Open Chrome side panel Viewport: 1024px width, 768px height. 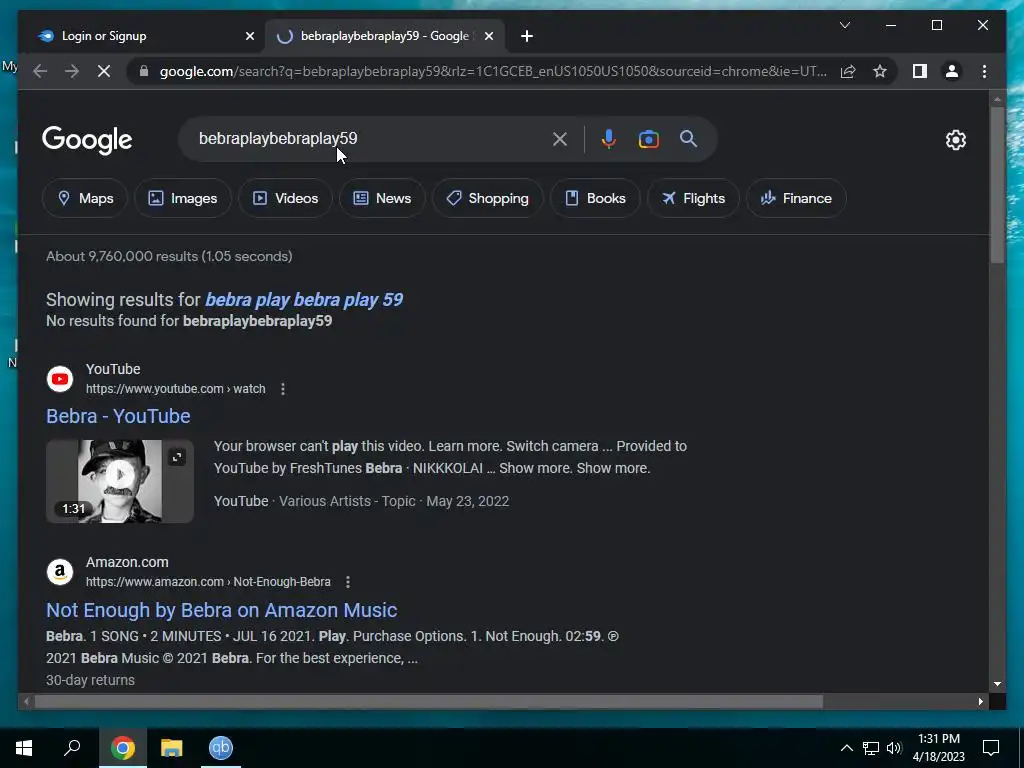(x=920, y=71)
